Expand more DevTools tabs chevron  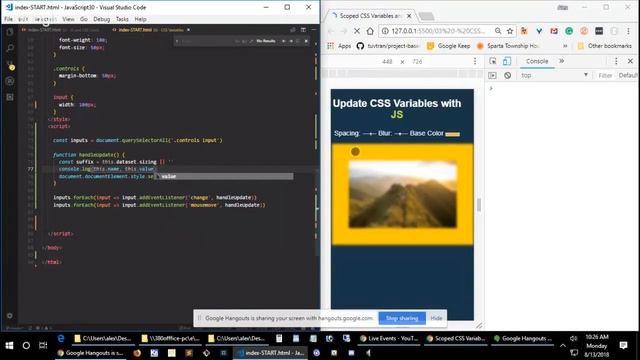click(x=562, y=61)
